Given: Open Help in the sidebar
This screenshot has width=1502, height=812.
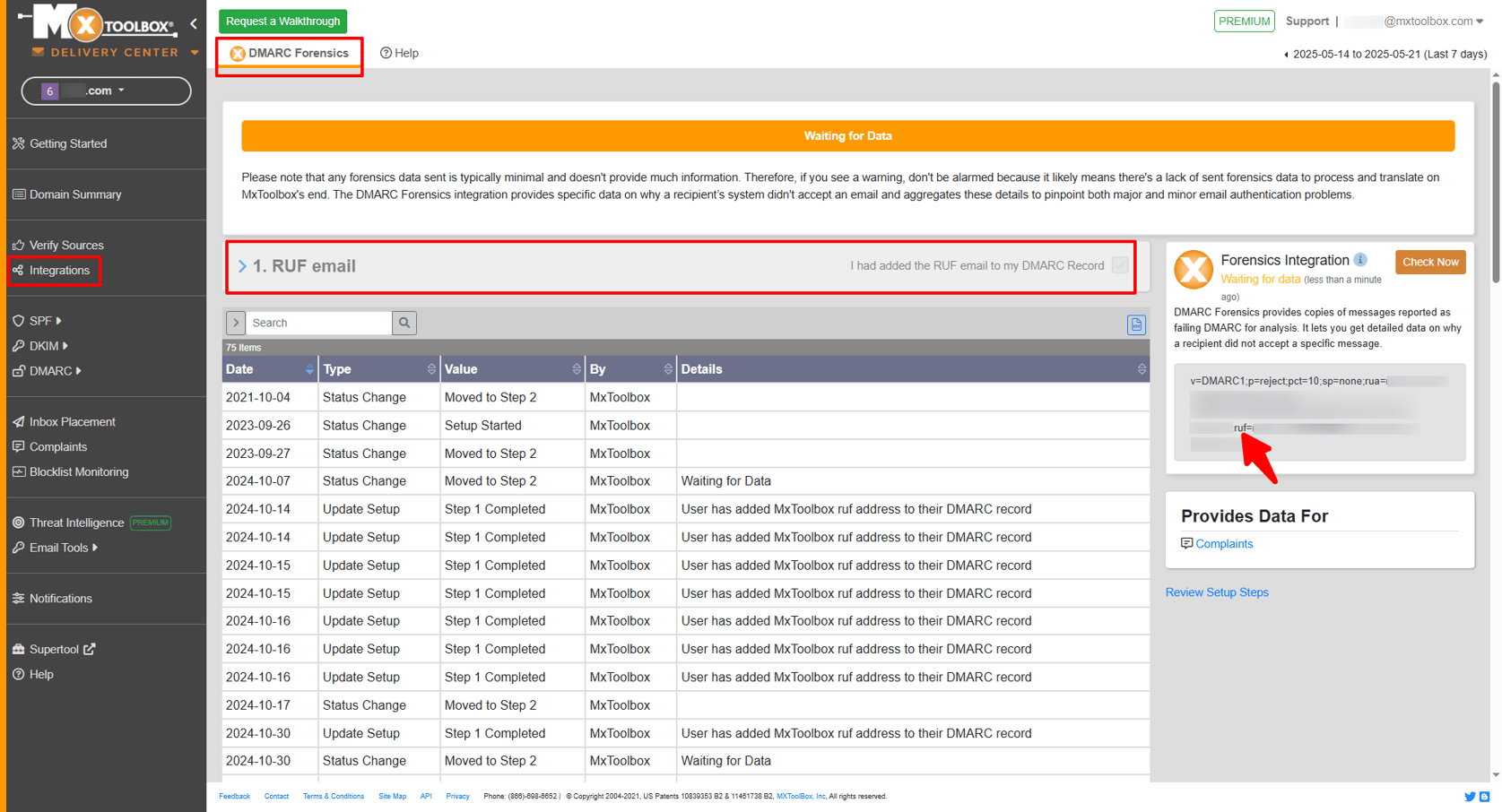Looking at the screenshot, I should click(41, 674).
